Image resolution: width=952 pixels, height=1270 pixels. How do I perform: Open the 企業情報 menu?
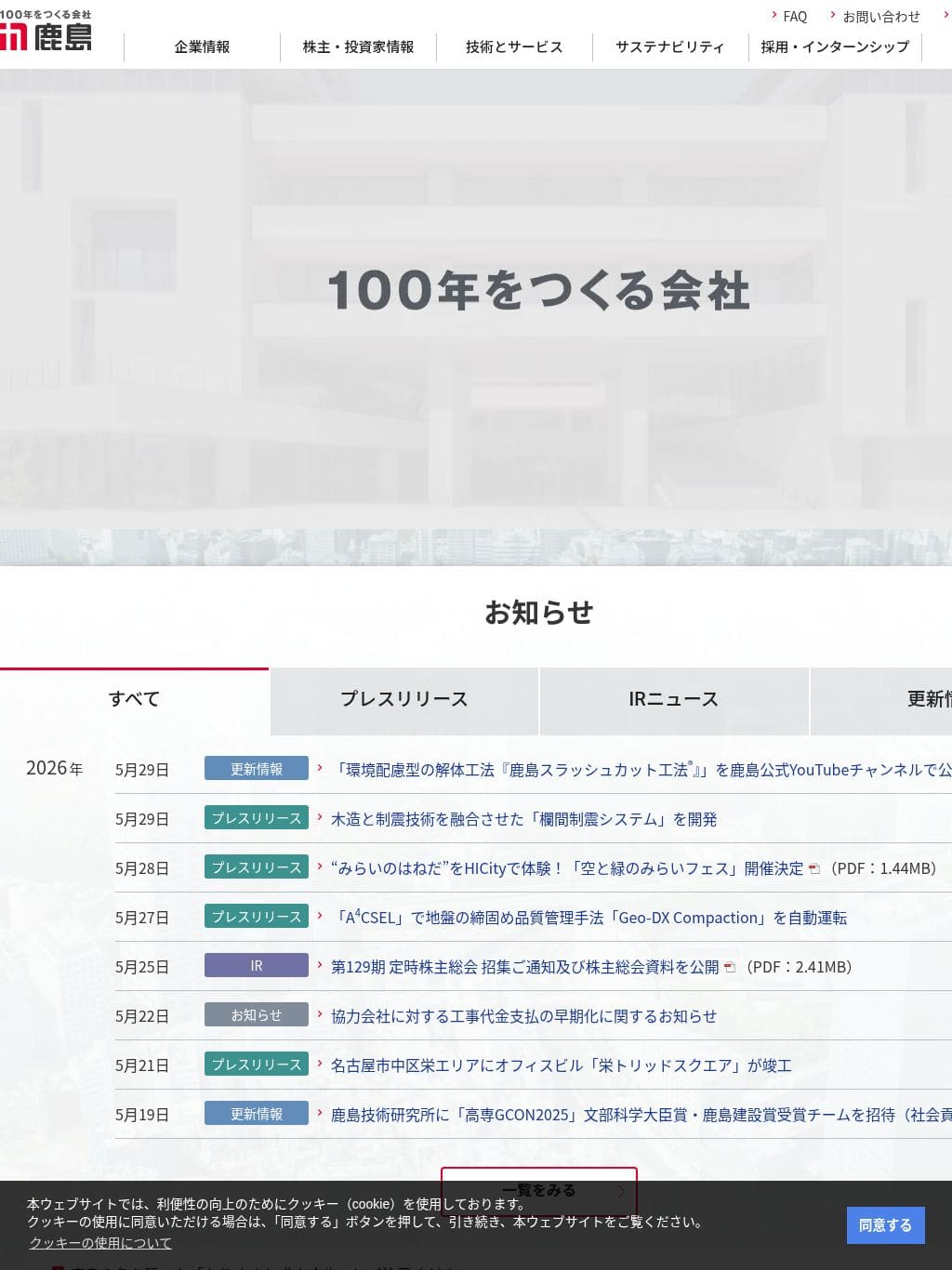(x=202, y=46)
